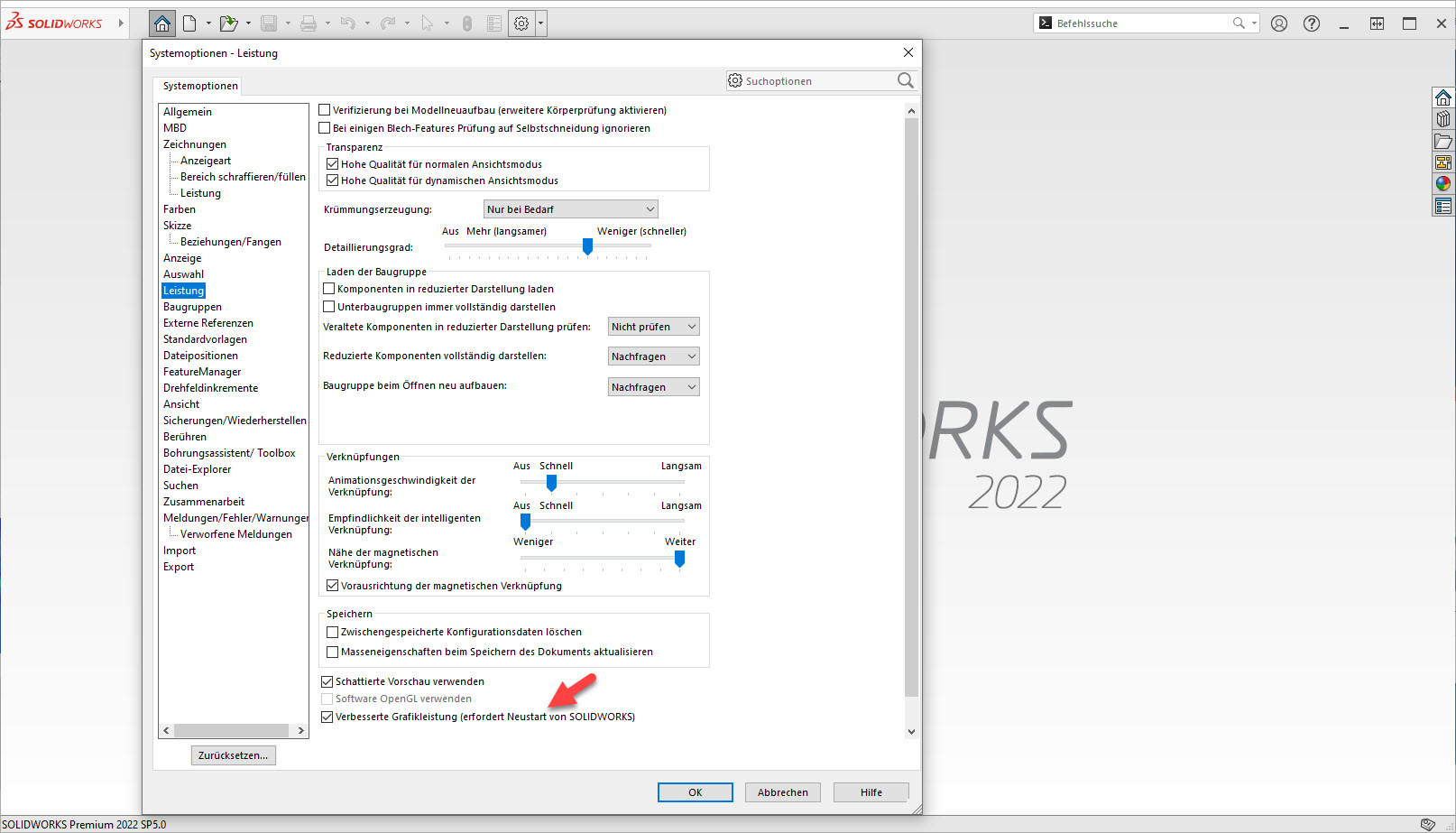Click Abbrechen button

pyautogui.click(x=783, y=792)
